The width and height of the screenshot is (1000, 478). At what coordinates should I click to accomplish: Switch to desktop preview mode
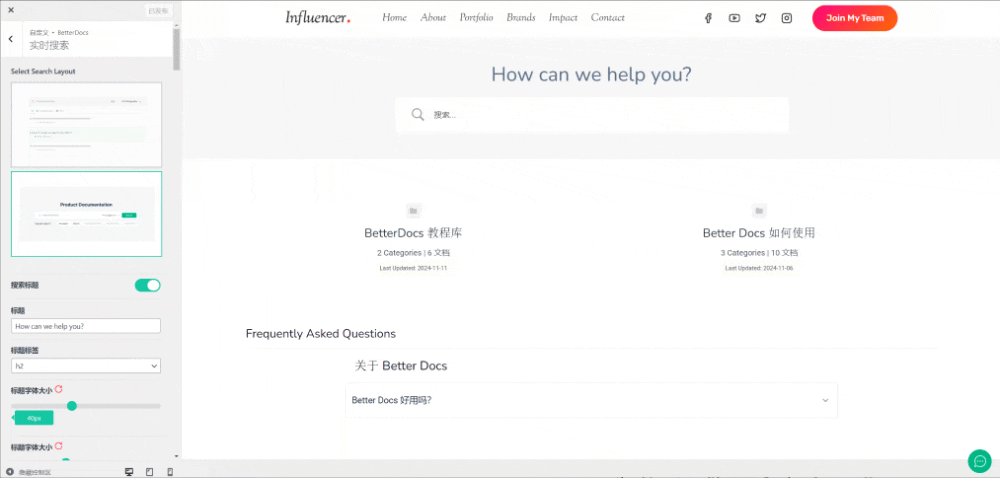point(129,472)
